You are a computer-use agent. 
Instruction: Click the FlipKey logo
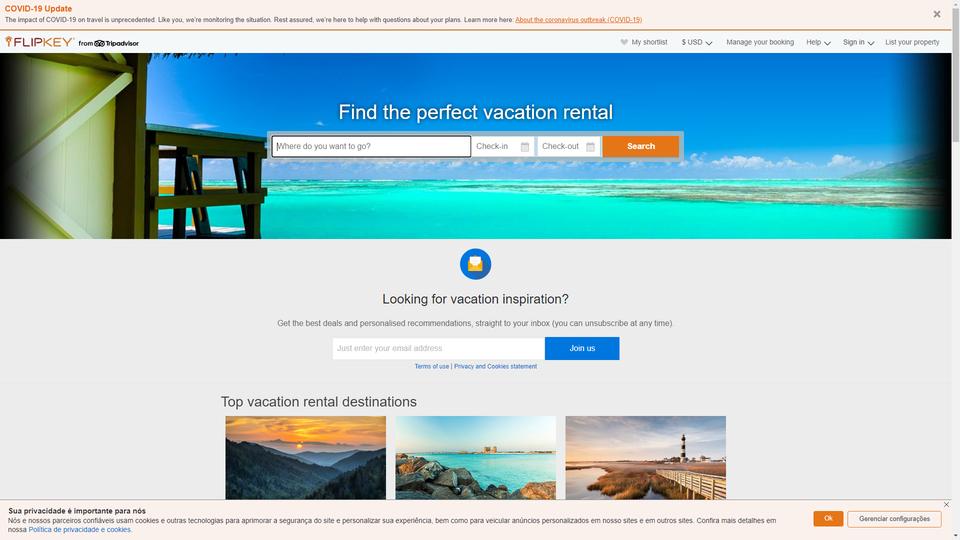point(40,42)
